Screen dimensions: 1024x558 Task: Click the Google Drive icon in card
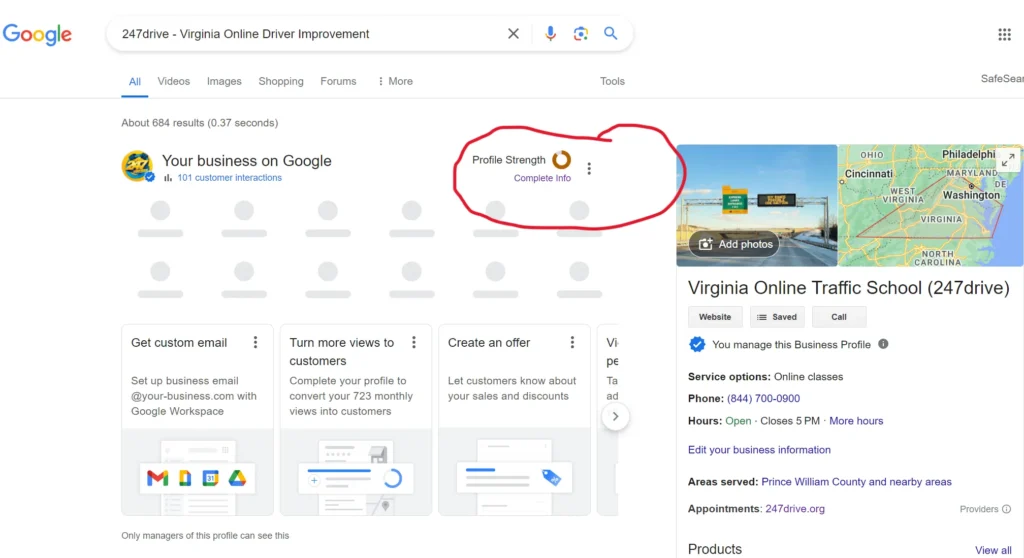tap(237, 478)
